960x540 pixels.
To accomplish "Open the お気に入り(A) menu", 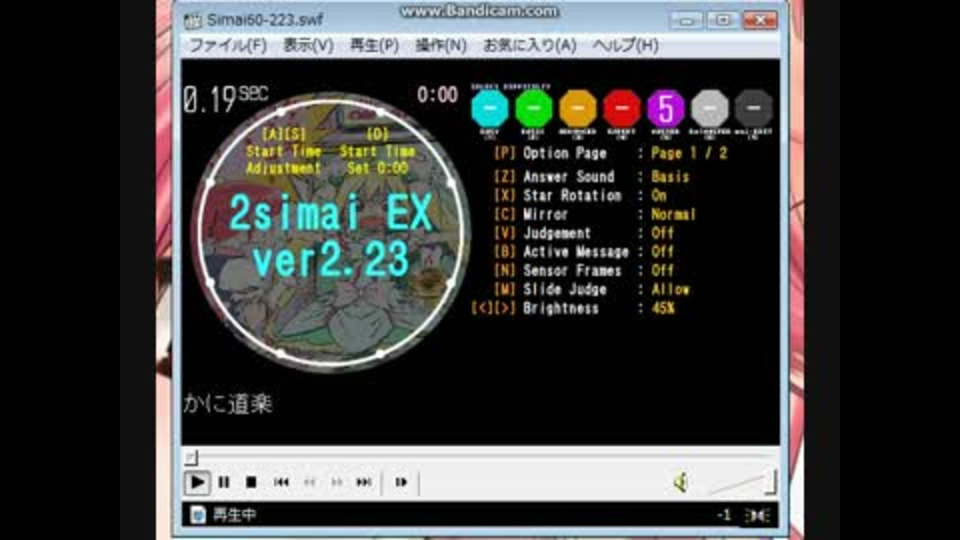I will pos(530,45).
